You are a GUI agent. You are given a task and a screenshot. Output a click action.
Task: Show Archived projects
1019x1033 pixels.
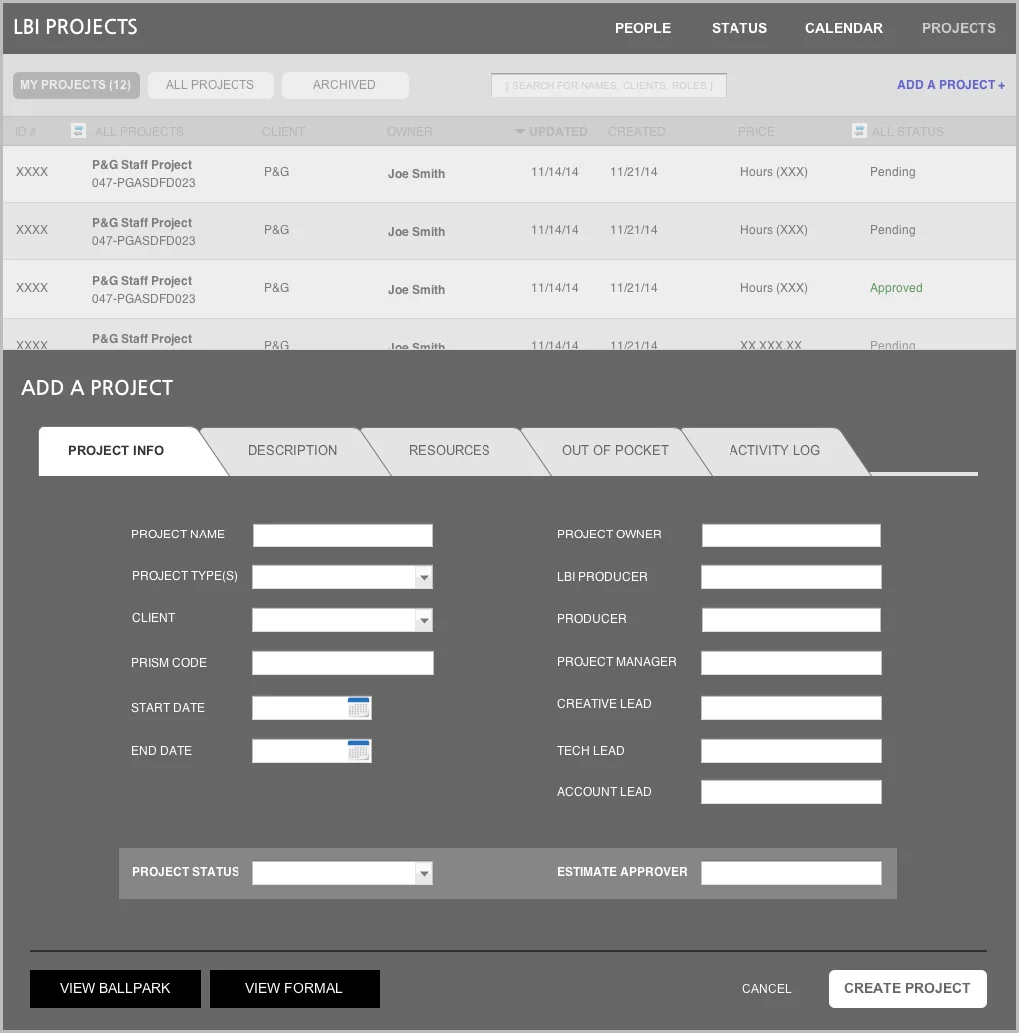pos(344,85)
